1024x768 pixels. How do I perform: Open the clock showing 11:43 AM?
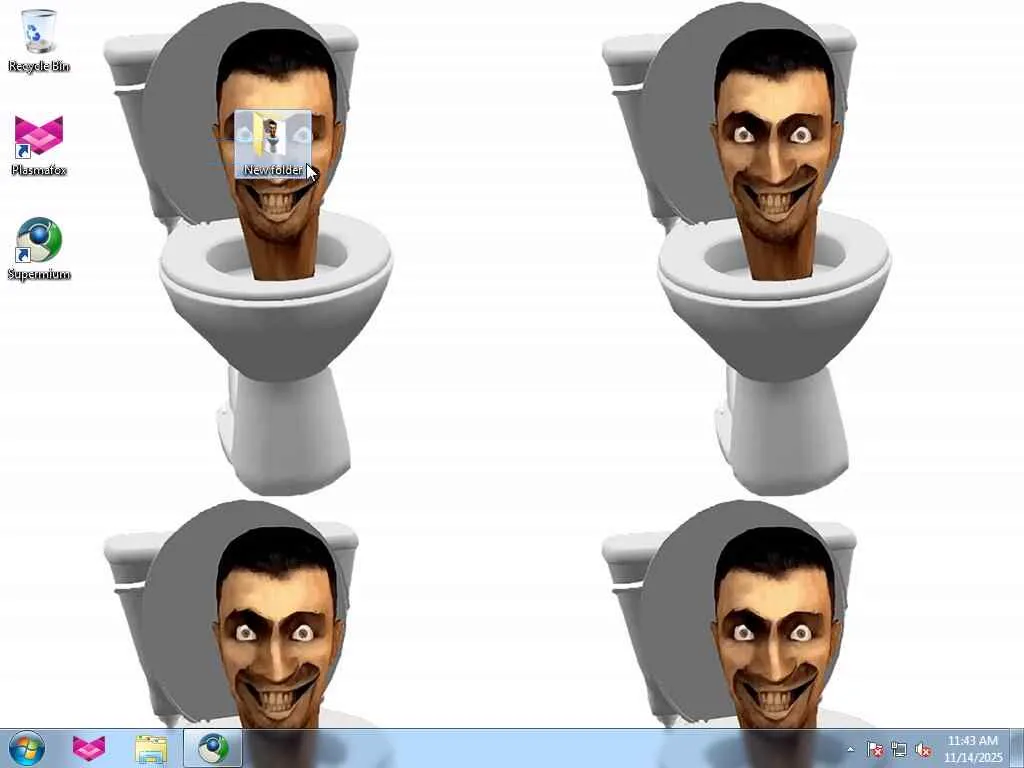(972, 749)
